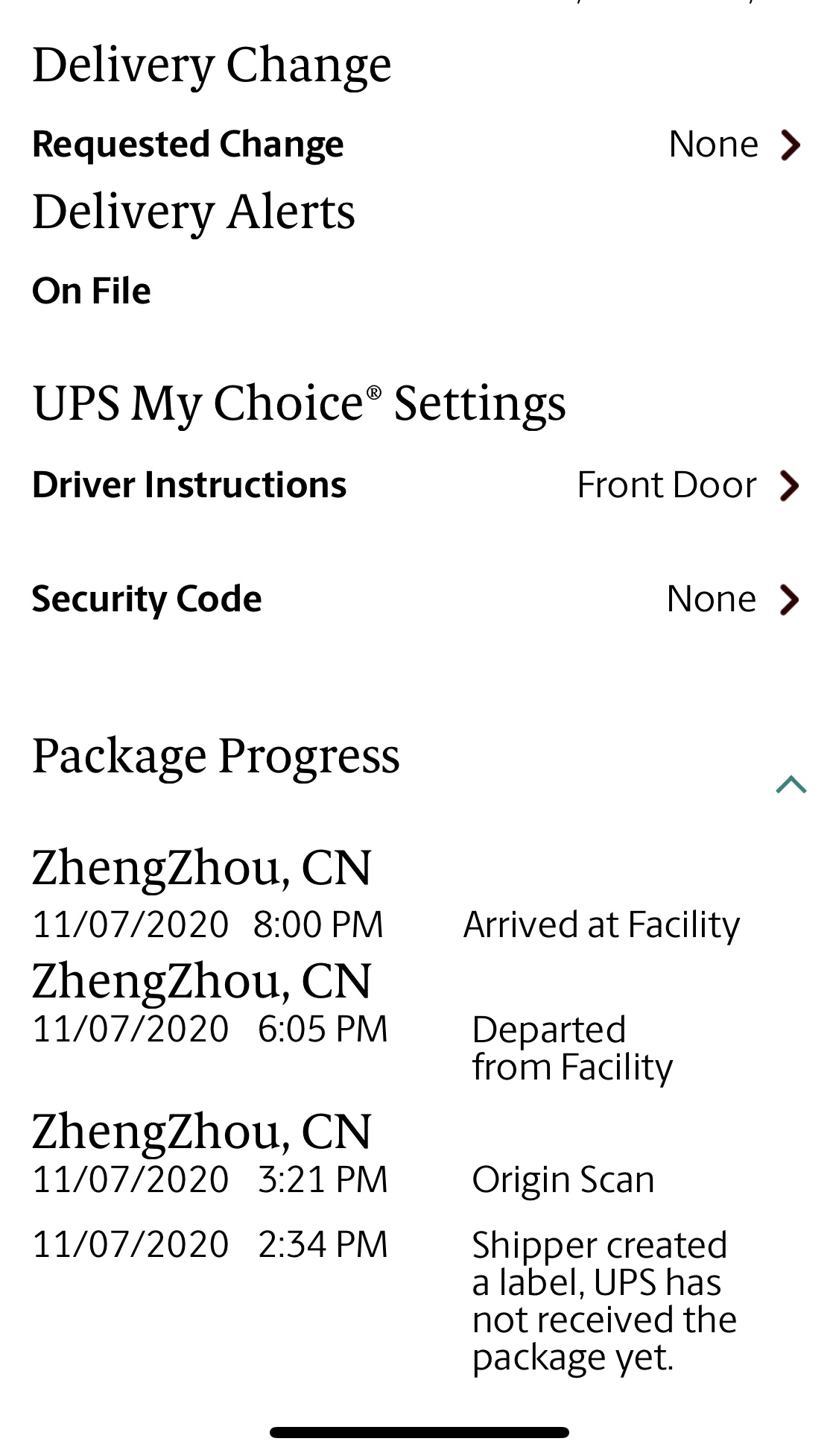The image size is (833, 1456).
Task: Tap the 'Front Door' instruction value
Action: (x=667, y=485)
